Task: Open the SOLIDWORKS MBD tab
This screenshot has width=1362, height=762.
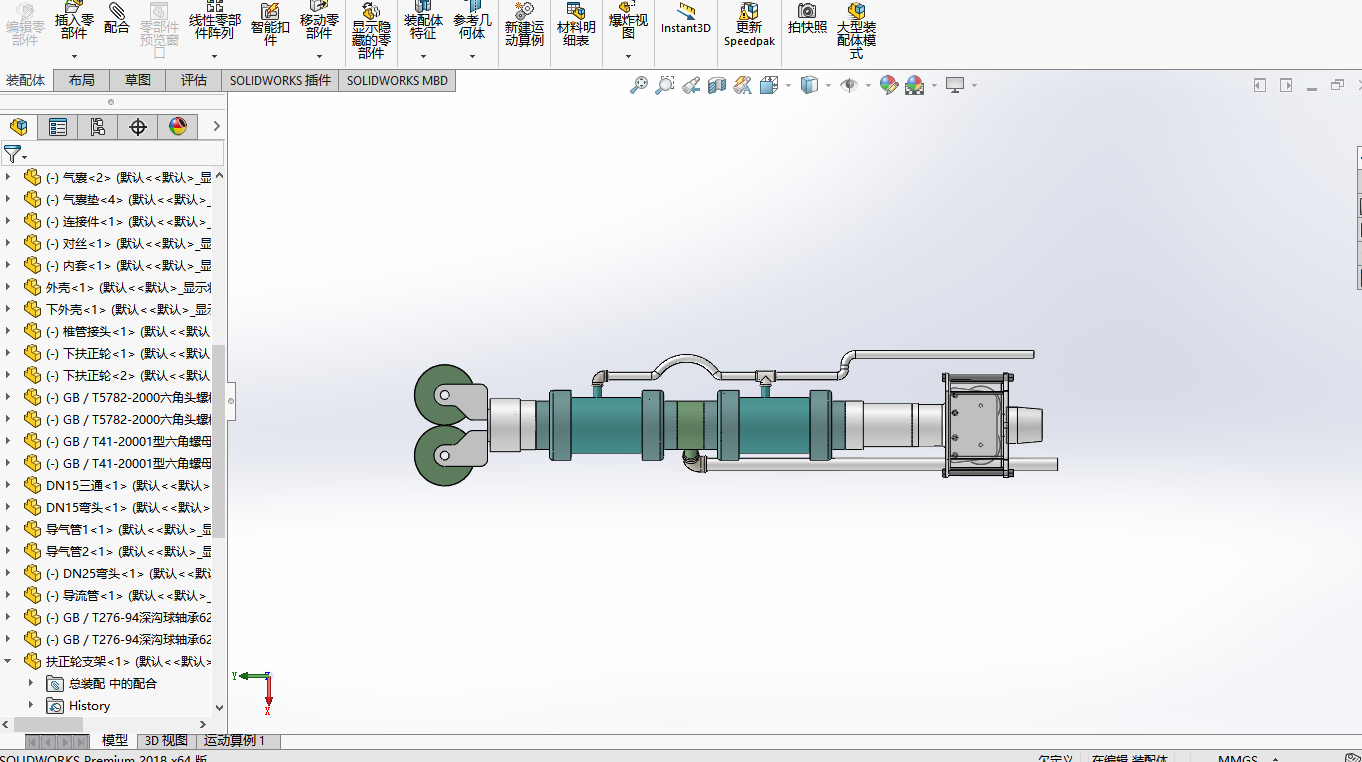Action: (397, 81)
